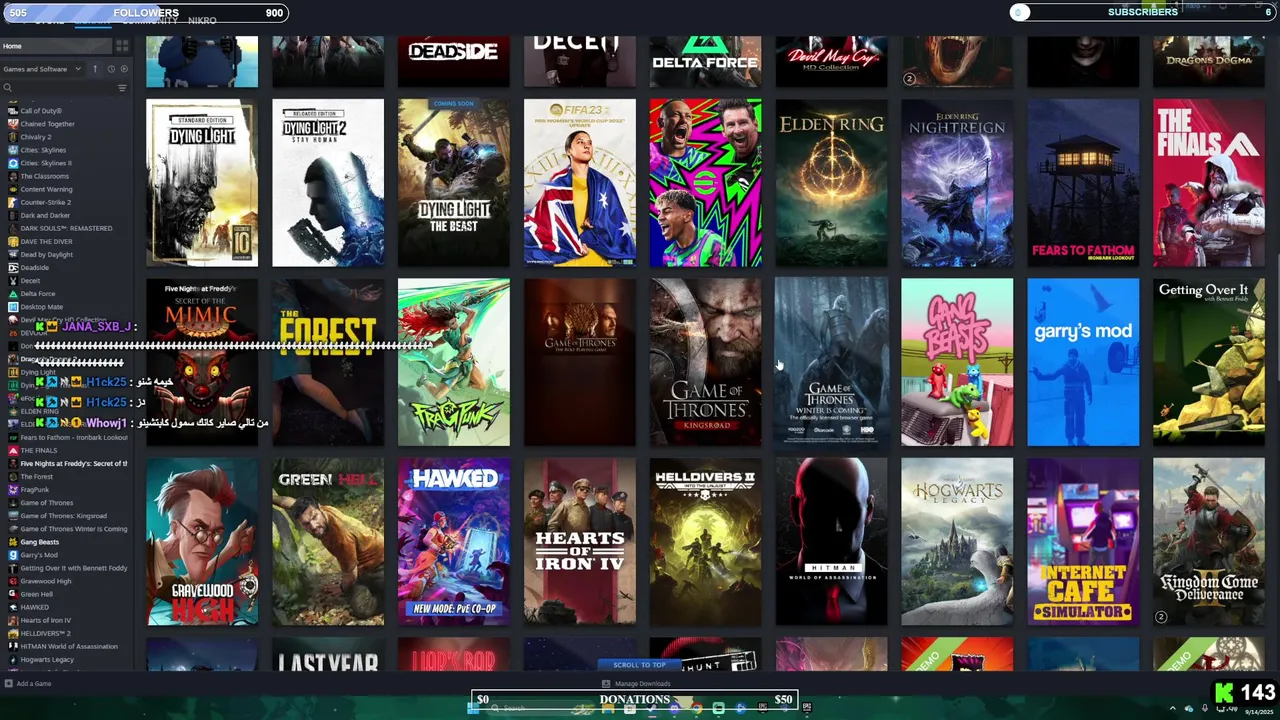The width and height of the screenshot is (1280, 720).
Task: Open the FIFA 23 game cover
Action: [580, 183]
